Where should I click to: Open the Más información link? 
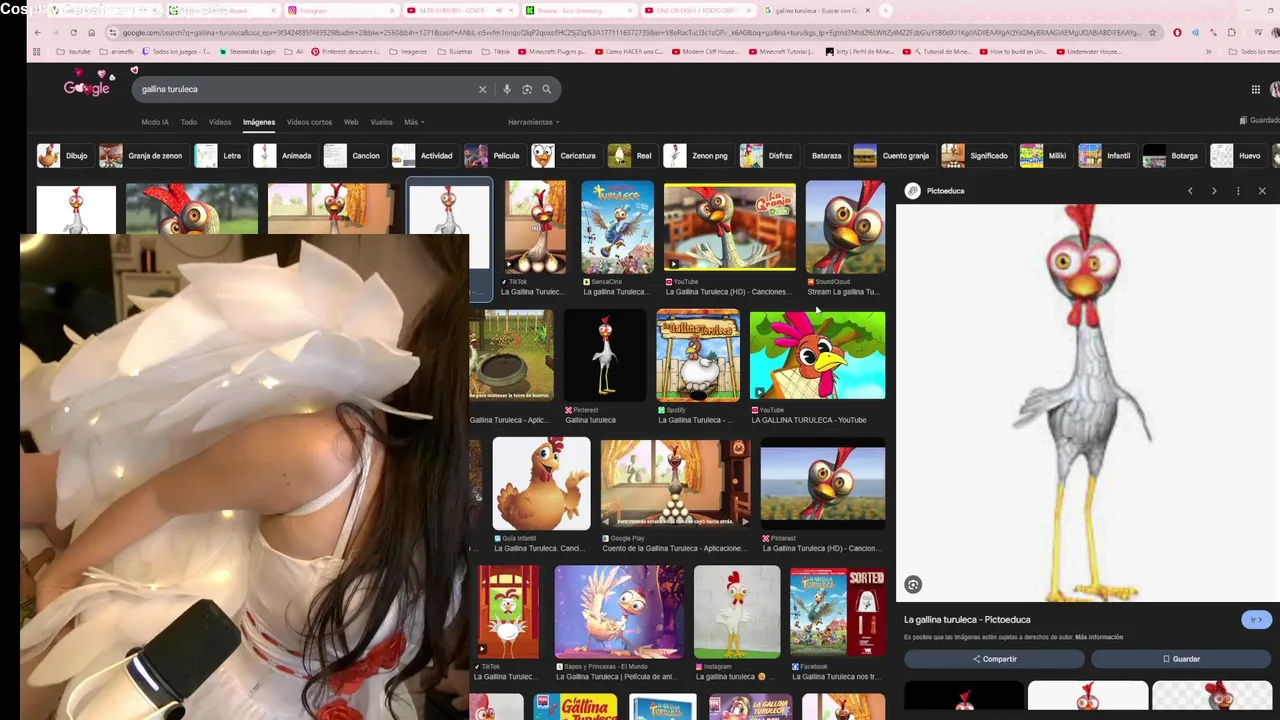tap(1099, 637)
